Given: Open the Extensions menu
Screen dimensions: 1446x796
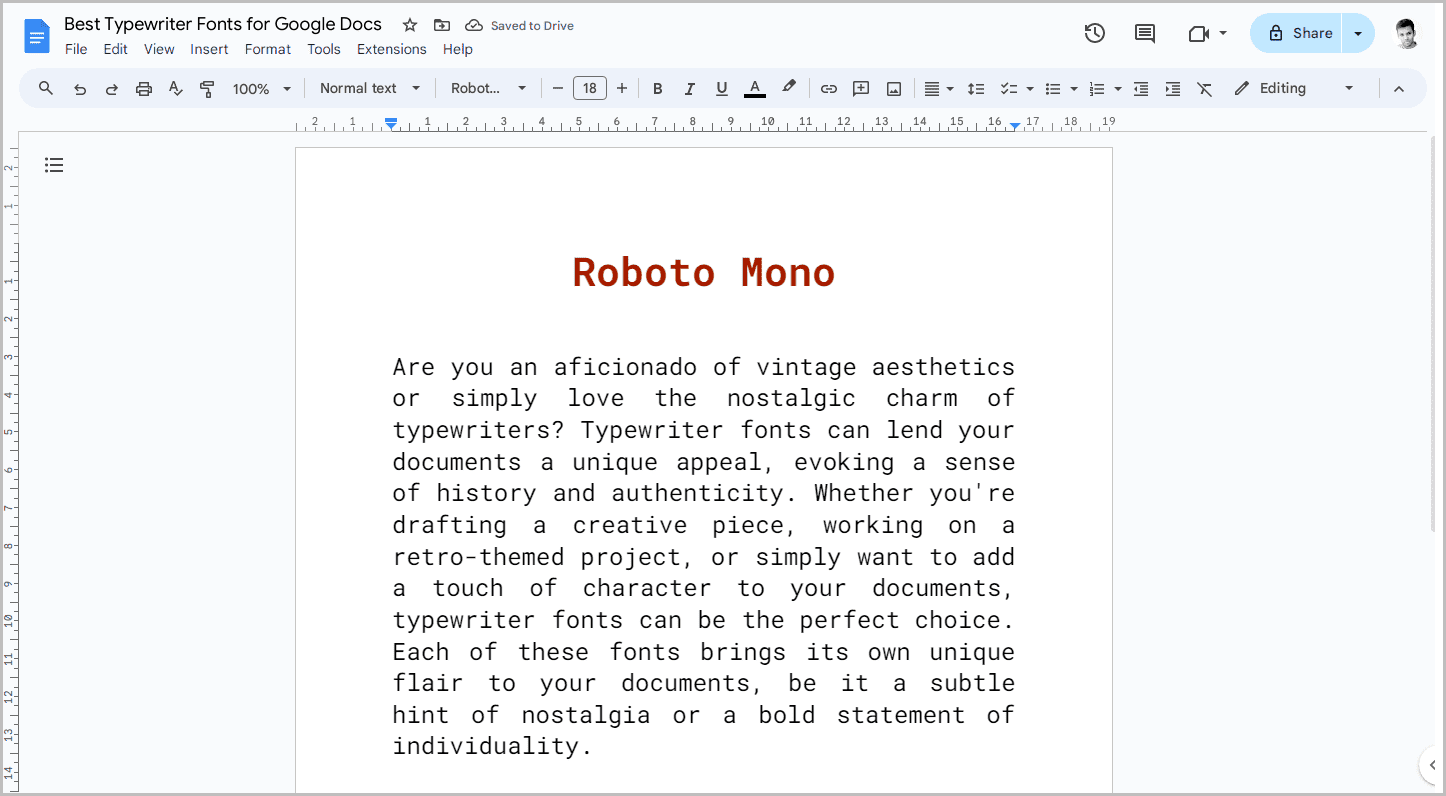Looking at the screenshot, I should pyautogui.click(x=392, y=49).
